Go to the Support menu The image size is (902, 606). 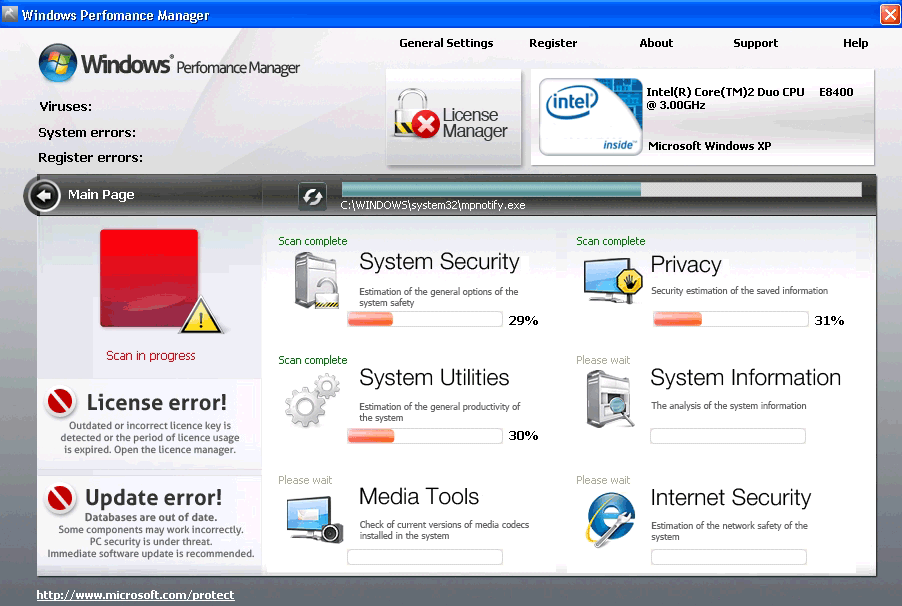(755, 43)
